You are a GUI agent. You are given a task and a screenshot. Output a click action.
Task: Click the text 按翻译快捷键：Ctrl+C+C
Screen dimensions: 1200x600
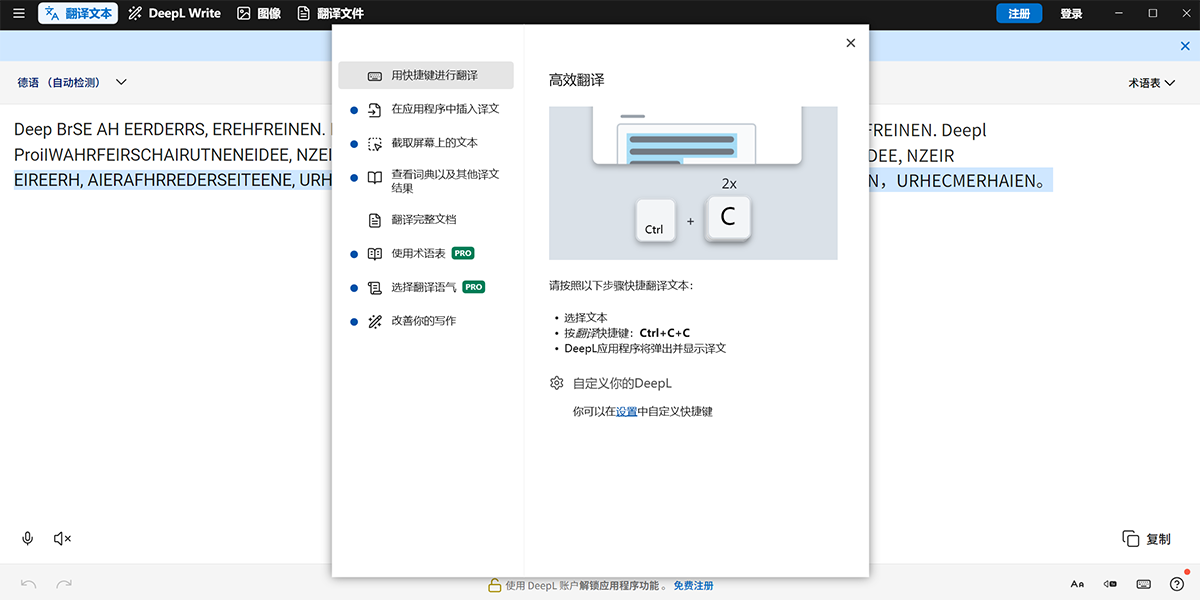(x=627, y=333)
